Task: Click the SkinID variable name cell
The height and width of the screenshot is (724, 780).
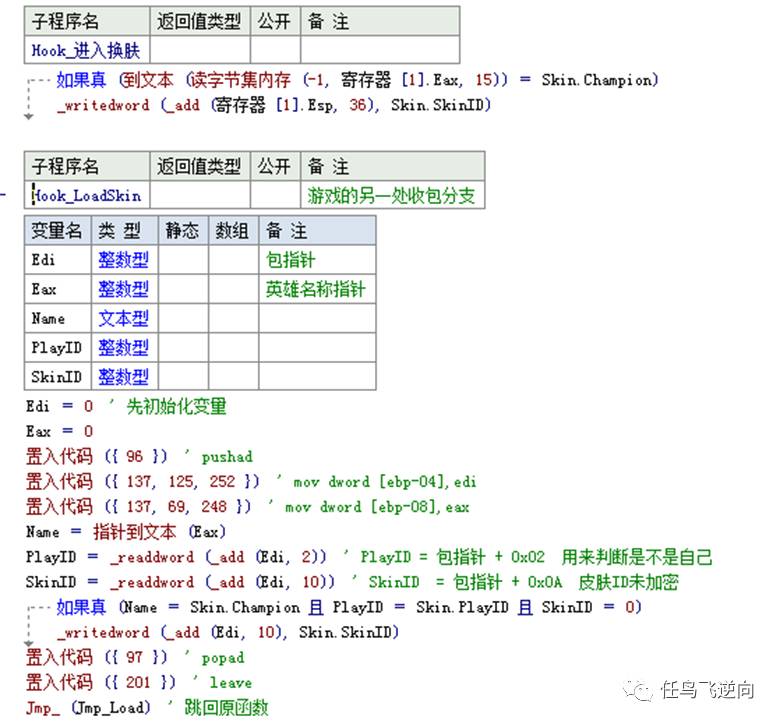Action: [x=56, y=377]
